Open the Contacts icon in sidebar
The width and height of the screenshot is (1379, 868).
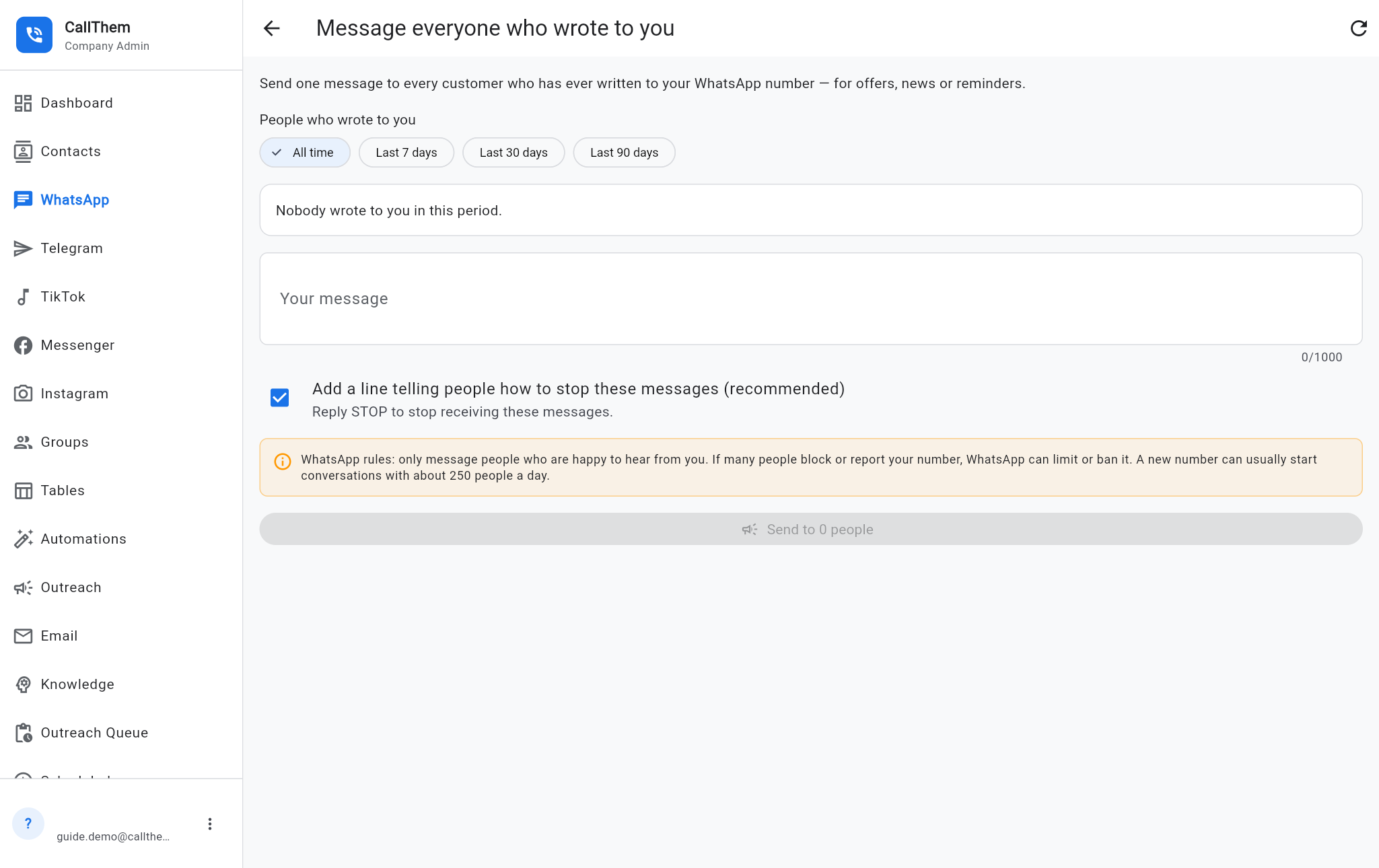click(23, 151)
